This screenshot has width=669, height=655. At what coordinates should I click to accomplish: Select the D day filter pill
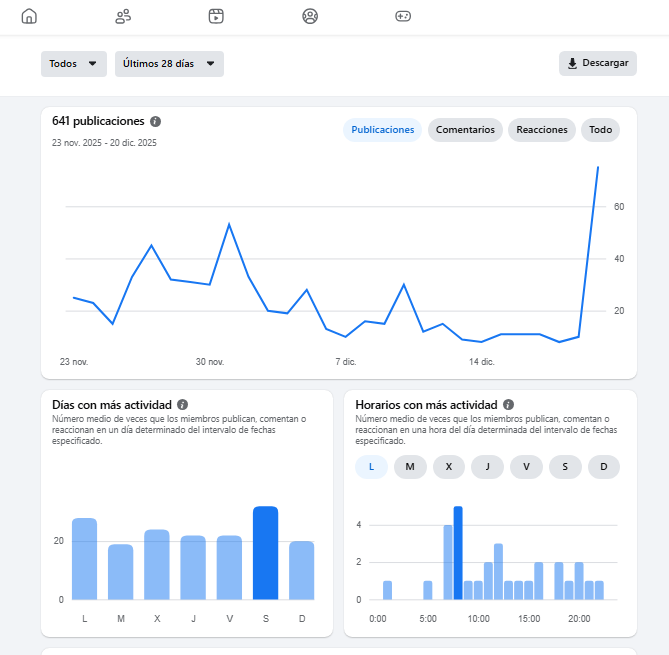coord(603,467)
